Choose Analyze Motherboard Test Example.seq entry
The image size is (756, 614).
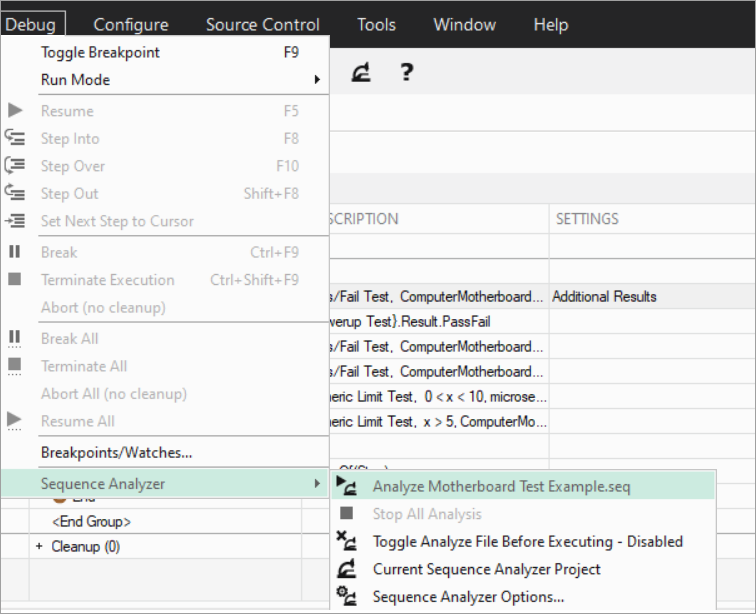pyautogui.click(x=523, y=486)
